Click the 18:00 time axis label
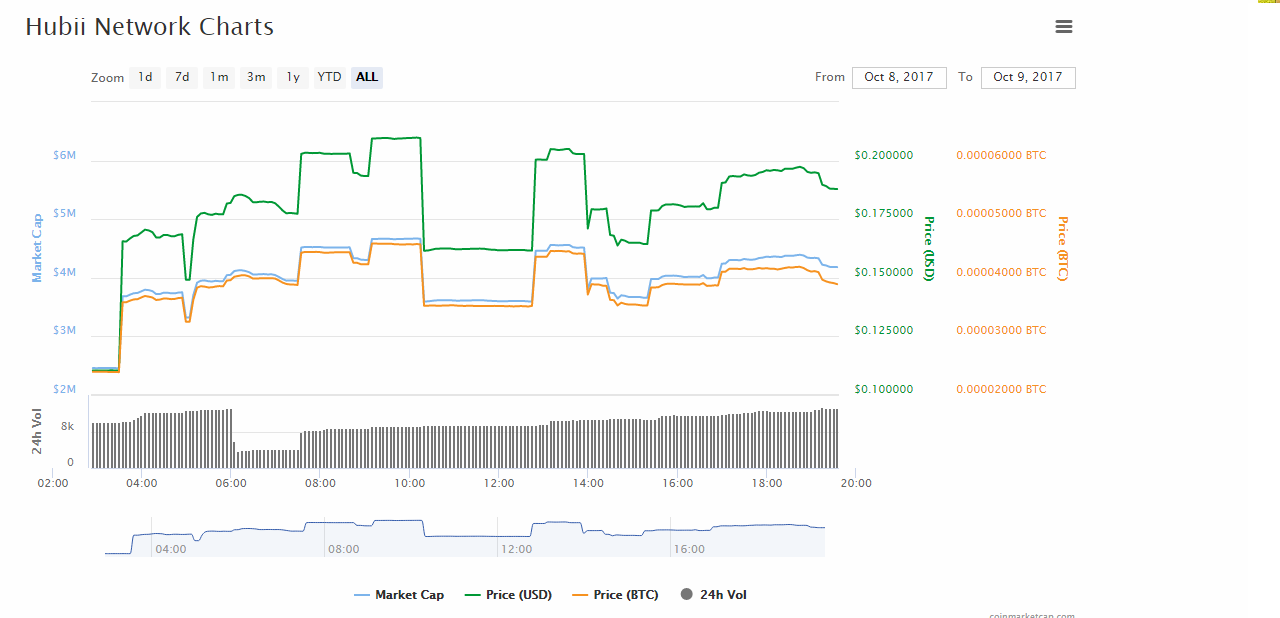 (767, 483)
